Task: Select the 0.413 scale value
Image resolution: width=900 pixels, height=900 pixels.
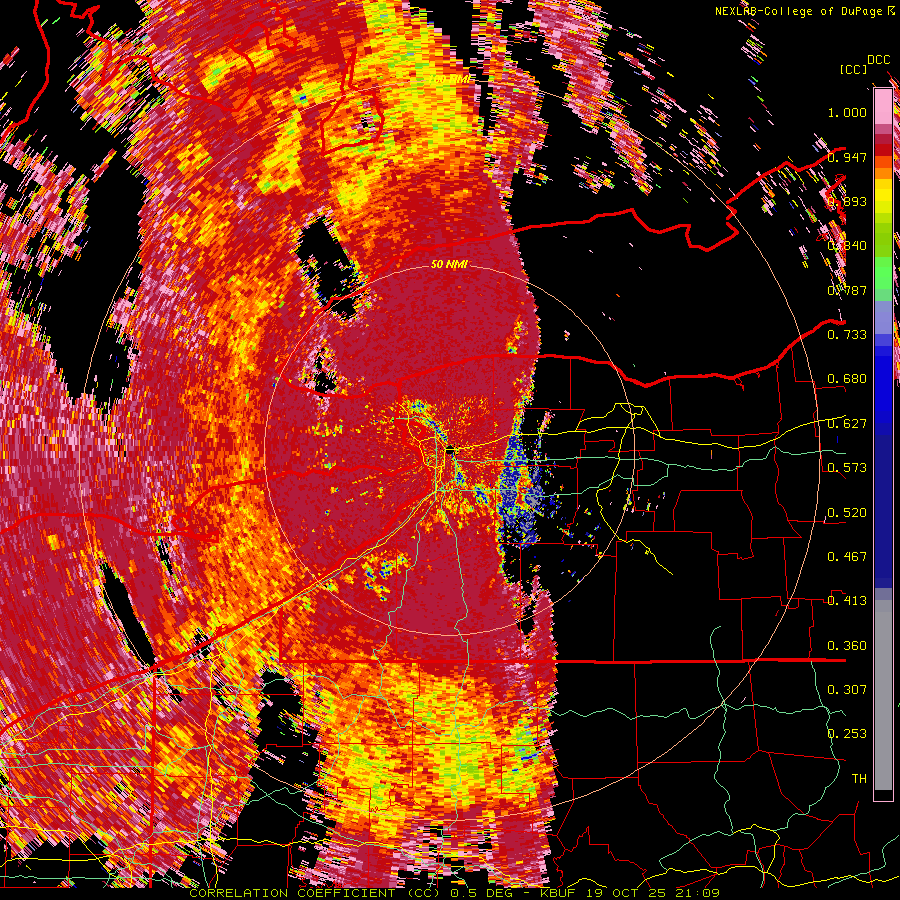Action: point(847,601)
